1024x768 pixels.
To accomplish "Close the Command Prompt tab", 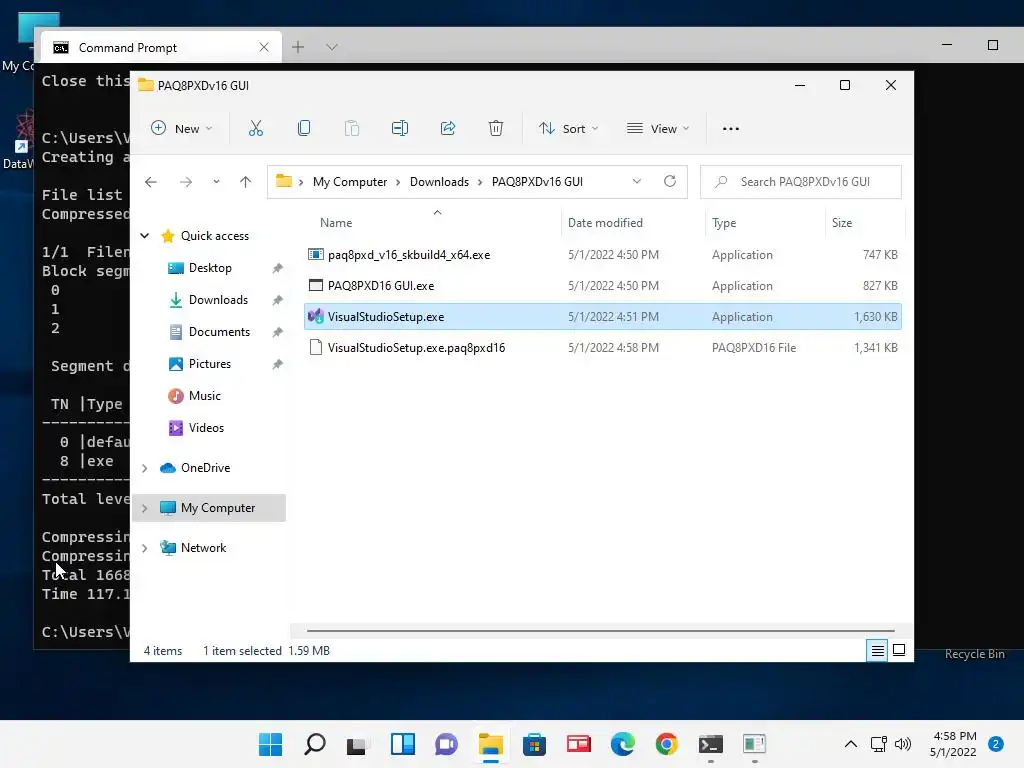I will 264,47.
